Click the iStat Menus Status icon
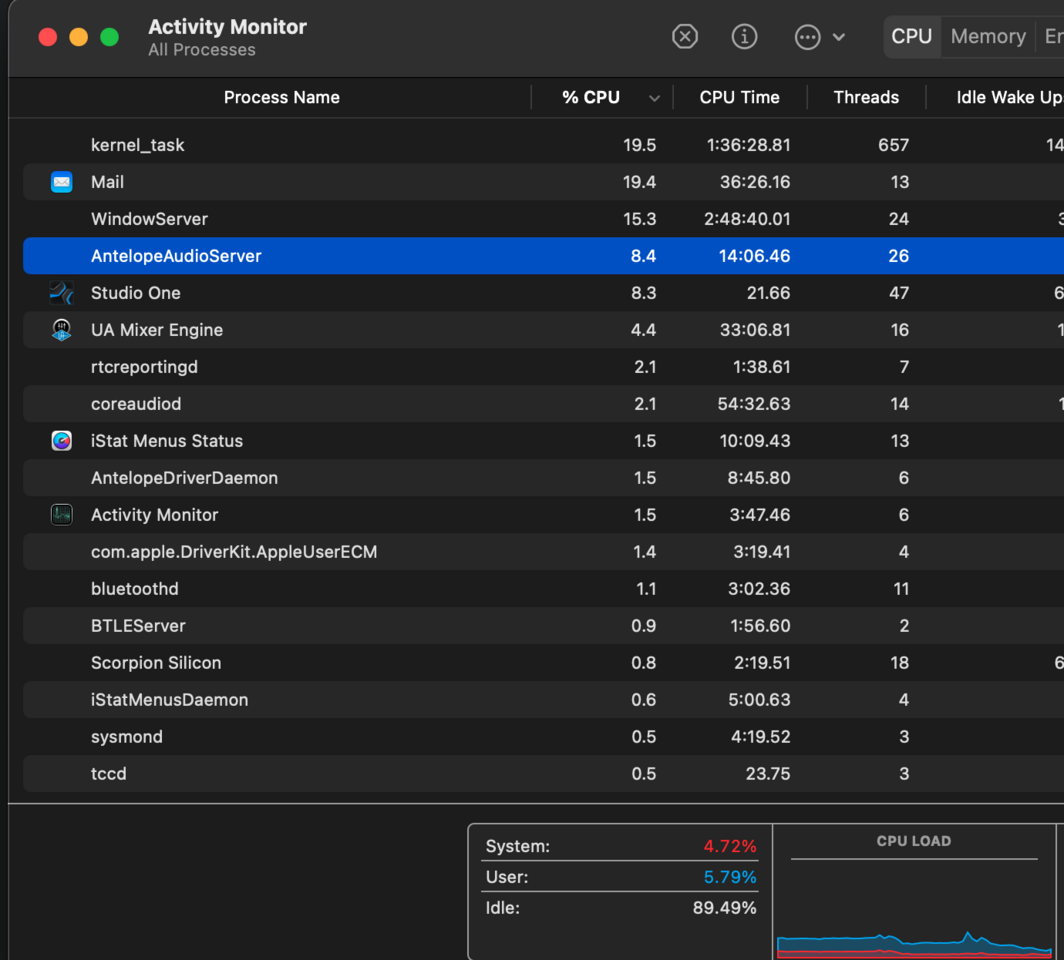The width and height of the screenshot is (1064, 960). click(62, 441)
